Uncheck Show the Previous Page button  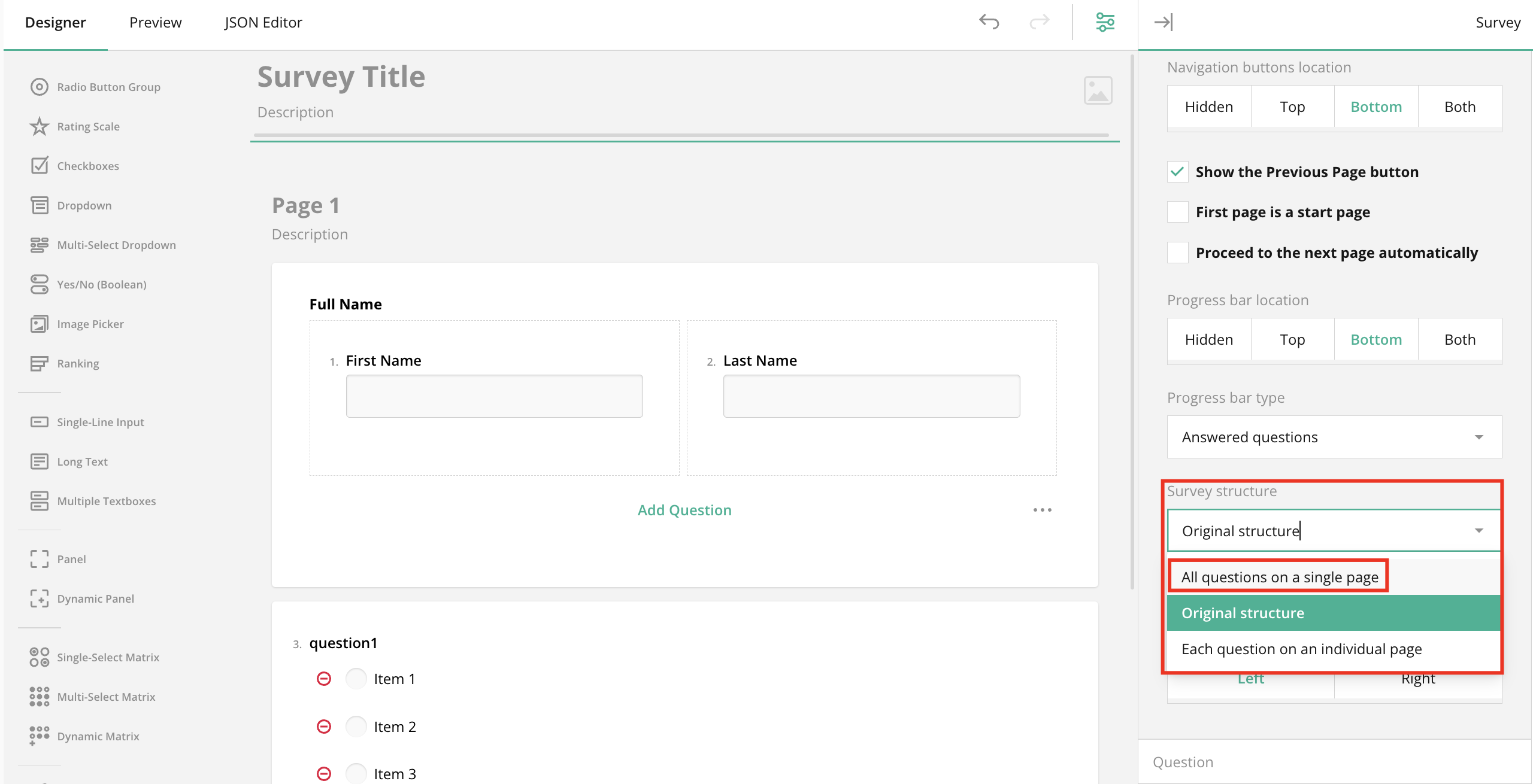point(1177,172)
